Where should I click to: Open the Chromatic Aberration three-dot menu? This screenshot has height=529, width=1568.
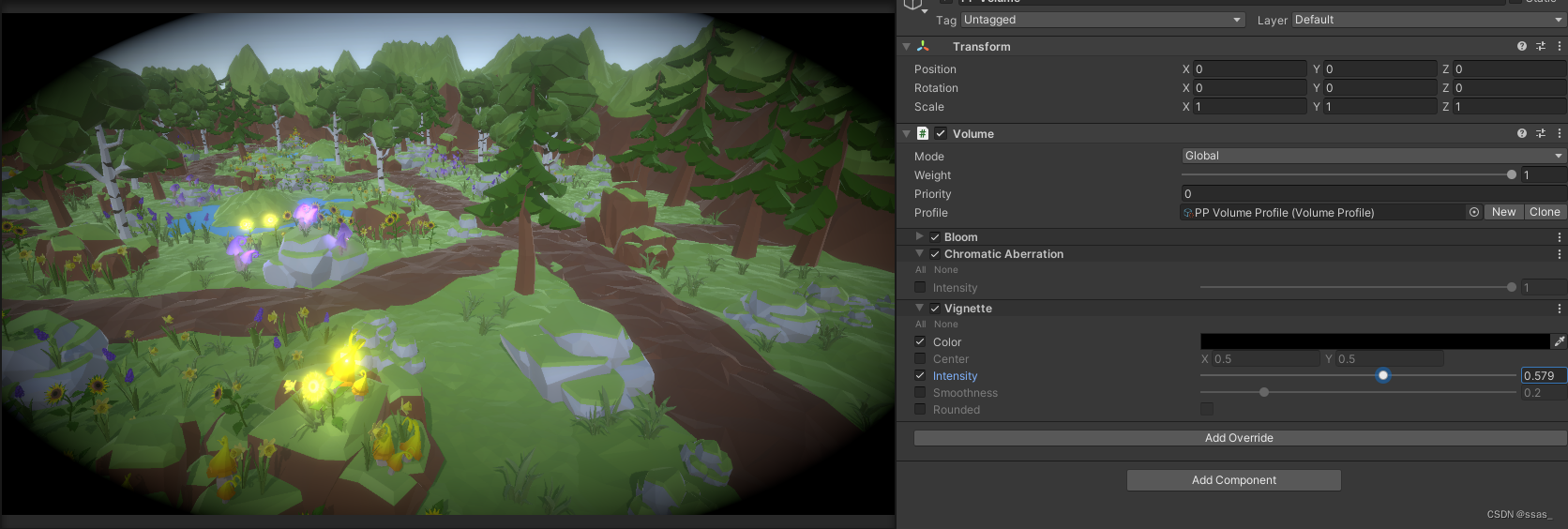(x=1560, y=254)
